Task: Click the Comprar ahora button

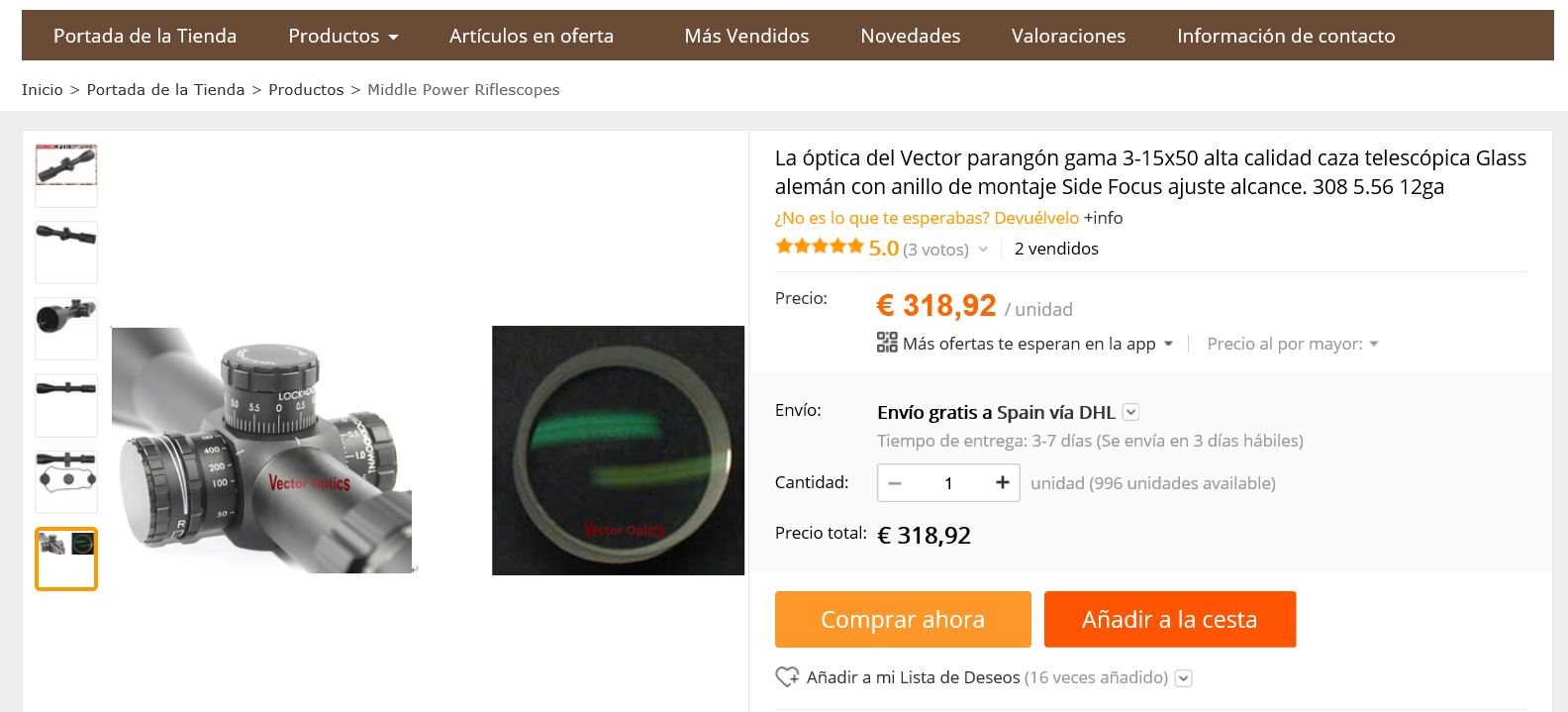Action: (x=903, y=619)
